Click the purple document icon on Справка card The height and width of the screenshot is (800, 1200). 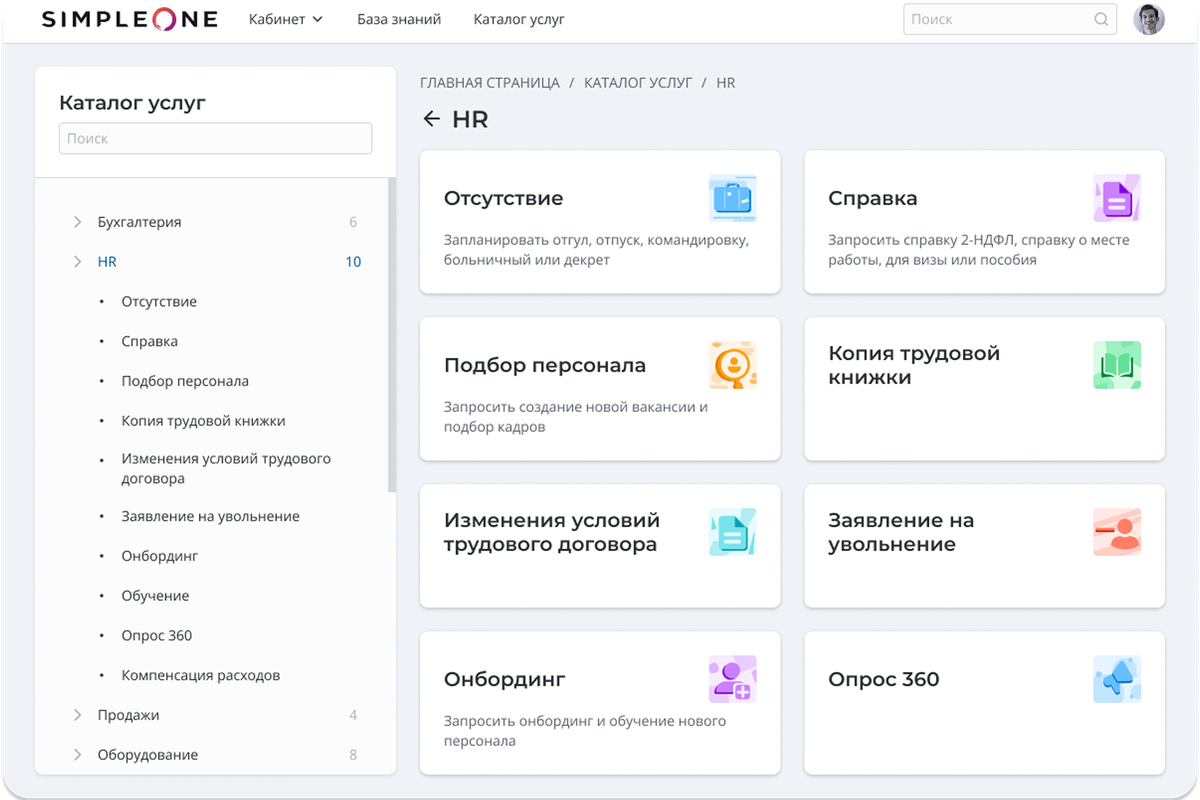(1116, 198)
